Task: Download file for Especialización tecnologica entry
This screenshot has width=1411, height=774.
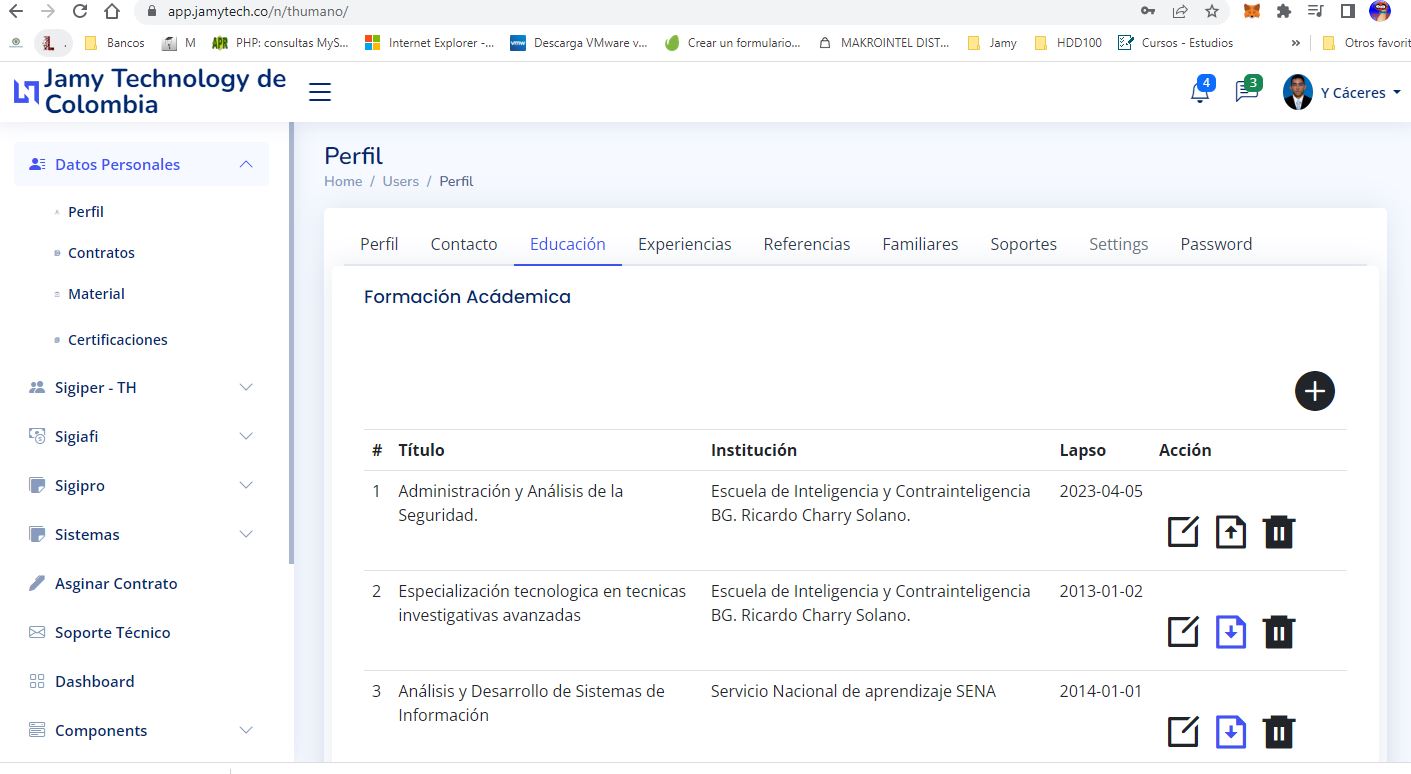Action: click(x=1230, y=632)
